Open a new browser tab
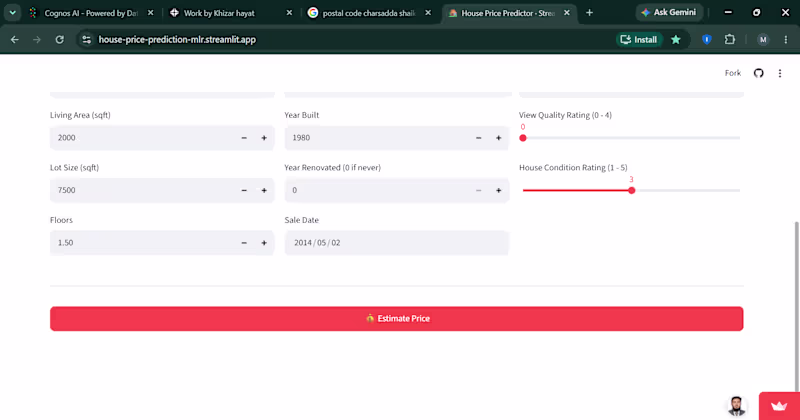800x420 pixels. coord(589,13)
